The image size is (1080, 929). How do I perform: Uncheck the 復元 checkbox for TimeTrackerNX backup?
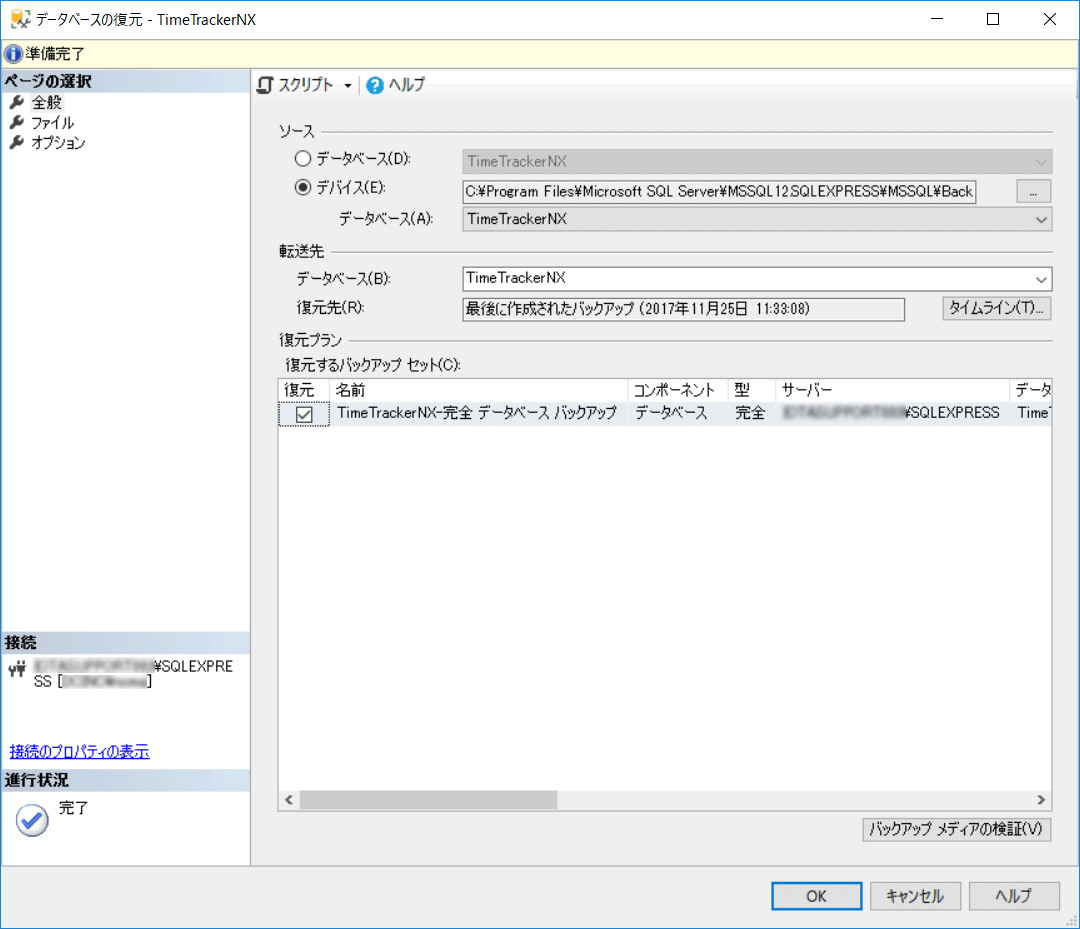304,414
